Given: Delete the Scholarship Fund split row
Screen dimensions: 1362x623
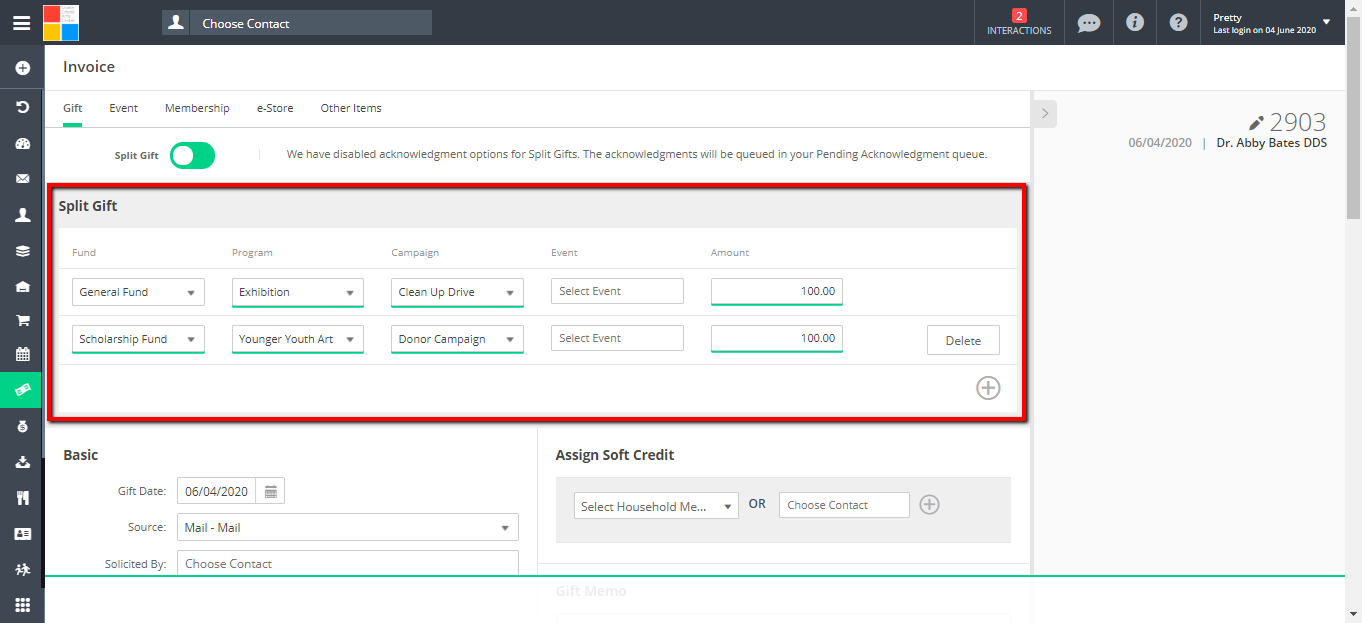Looking at the screenshot, I should pyautogui.click(x=963, y=340).
